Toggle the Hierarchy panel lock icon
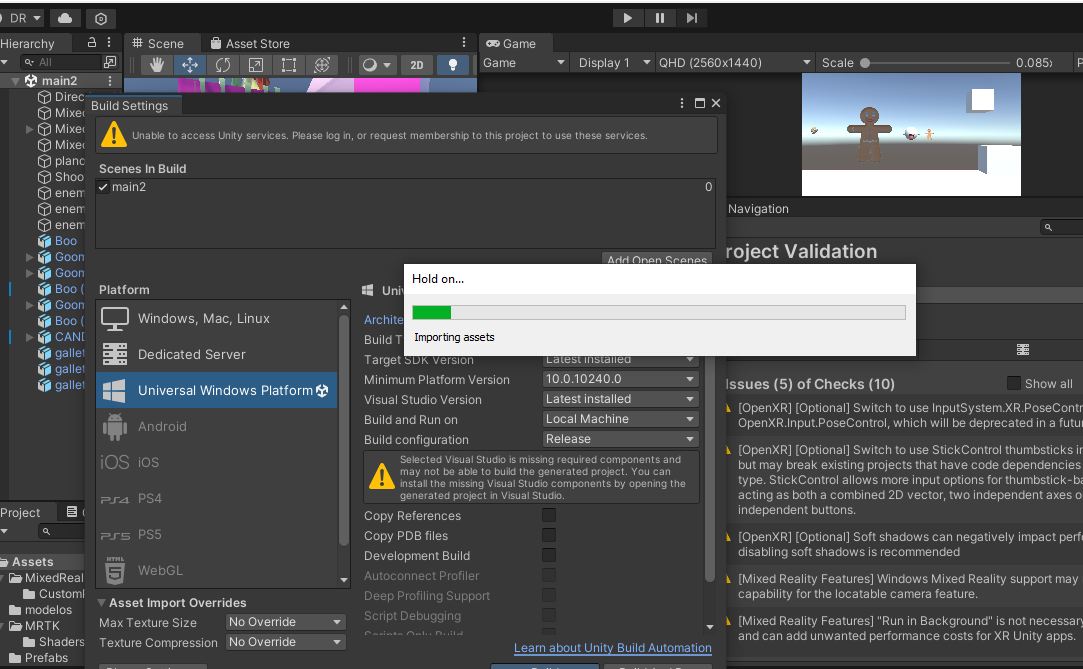This screenshot has width=1083, height=669. click(x=91, y=43)
